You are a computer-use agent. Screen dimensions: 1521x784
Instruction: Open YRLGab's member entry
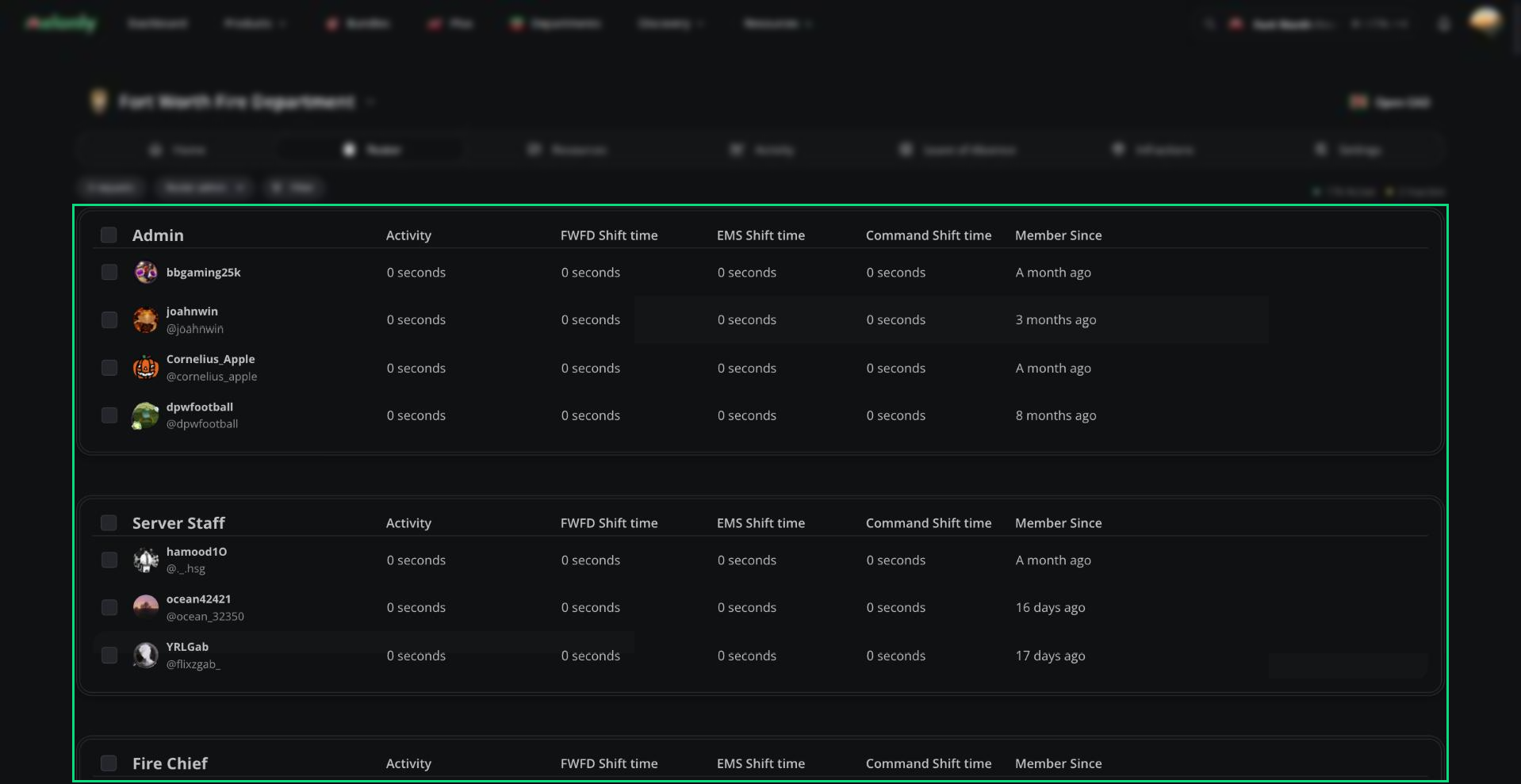188,647
